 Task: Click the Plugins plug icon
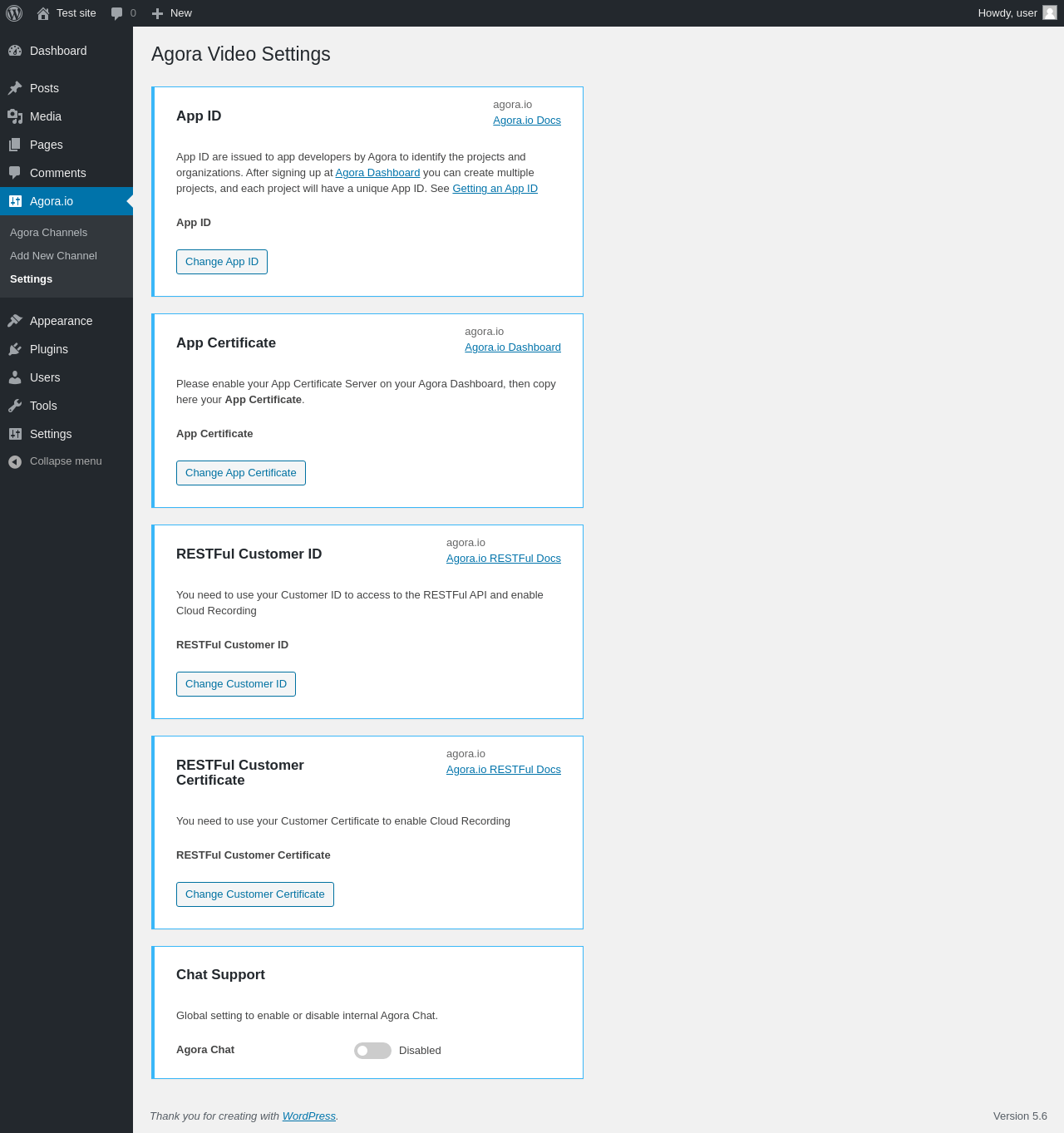(x=15, y=349)
